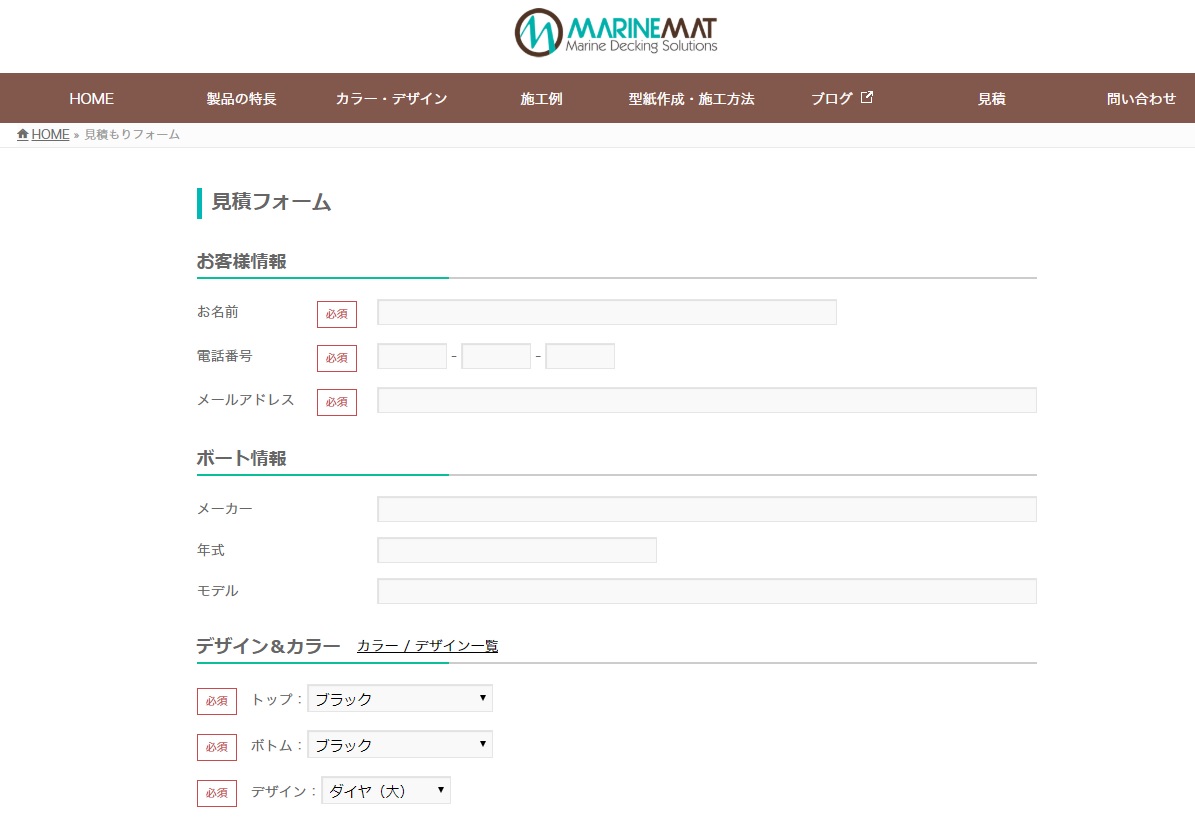Expand the ボトム color dropdown
Image resolution: width=1195 pixels, height=825 pixels.
(x=400, y=745)
